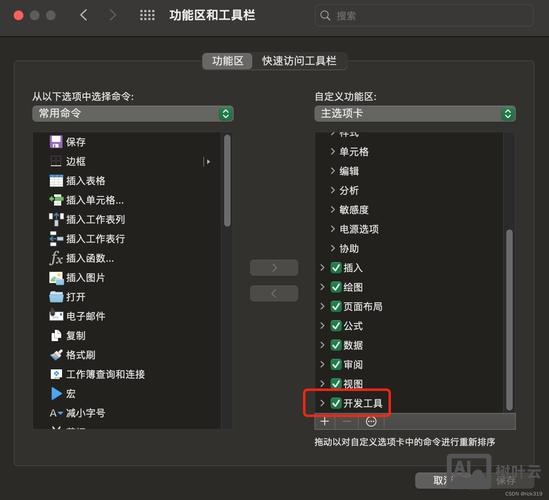Open the show-all preferences grid icon
549x500 pixels.
pos(147,15)
